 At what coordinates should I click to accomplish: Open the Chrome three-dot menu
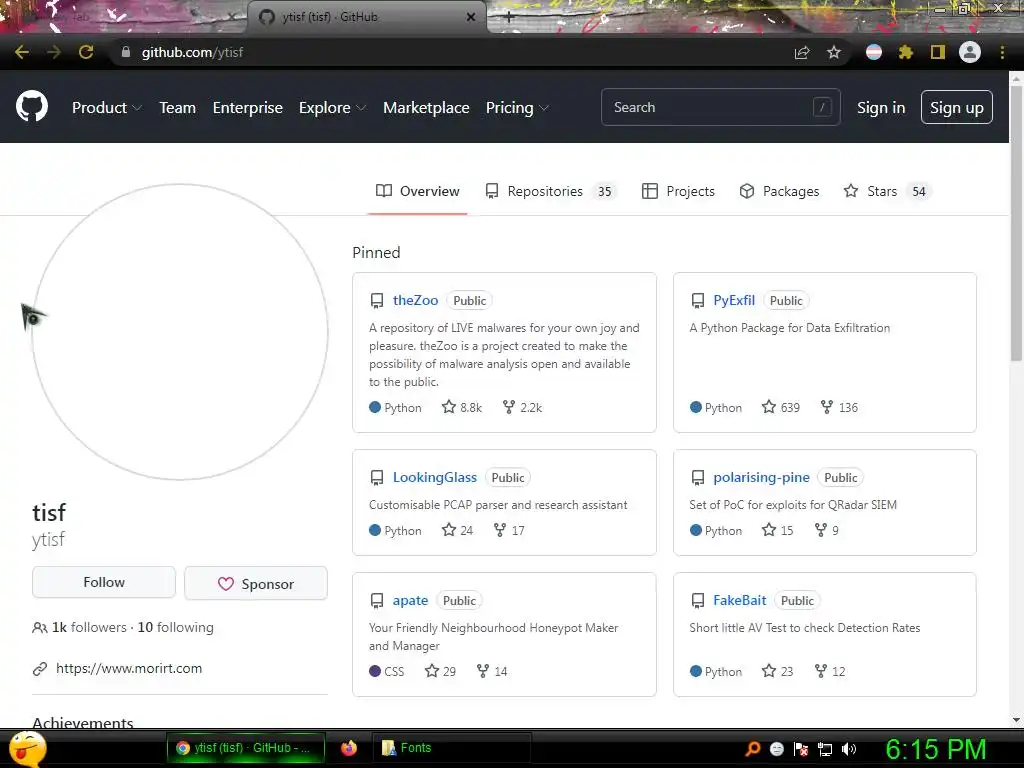pos(1002,52)
